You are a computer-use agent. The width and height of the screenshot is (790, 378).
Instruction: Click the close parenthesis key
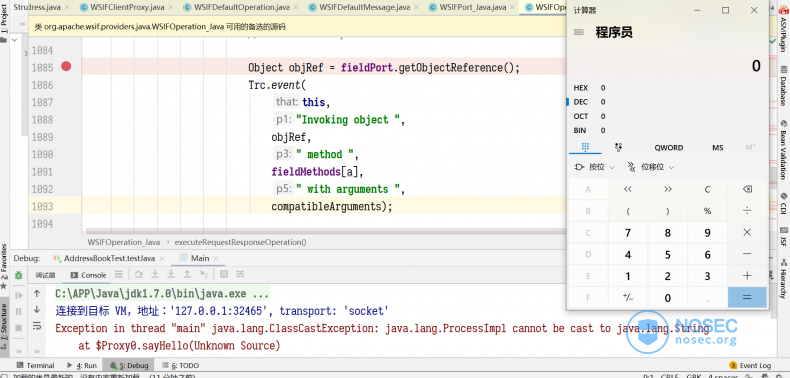tap(668, 211)
